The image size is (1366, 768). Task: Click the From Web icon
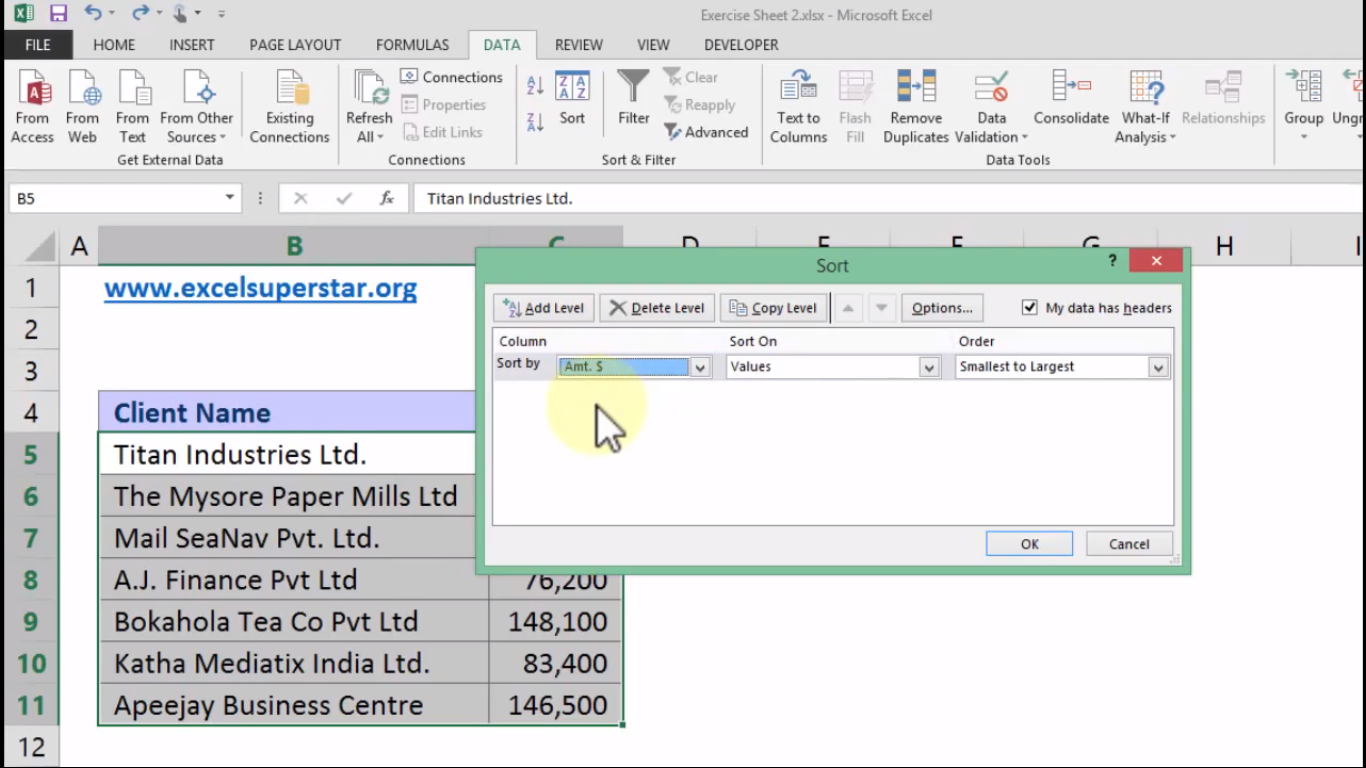[83, 106]
